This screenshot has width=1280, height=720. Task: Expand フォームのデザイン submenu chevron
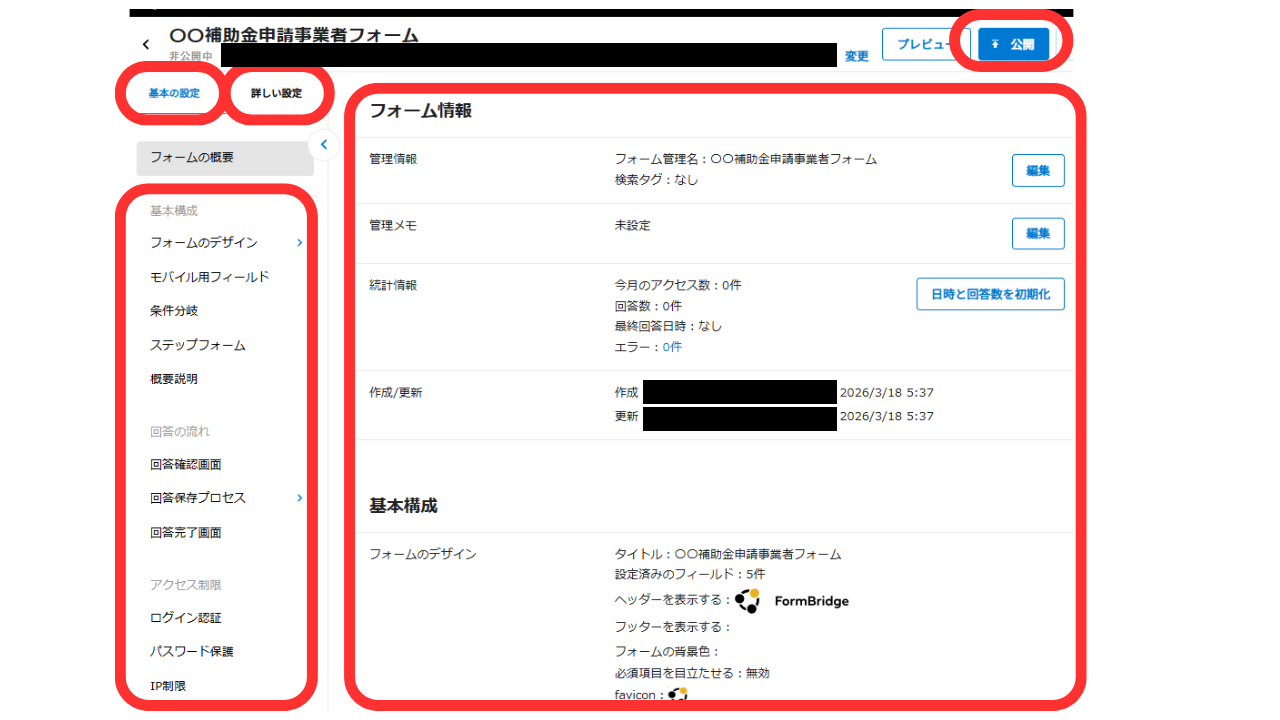pos(299,242)
